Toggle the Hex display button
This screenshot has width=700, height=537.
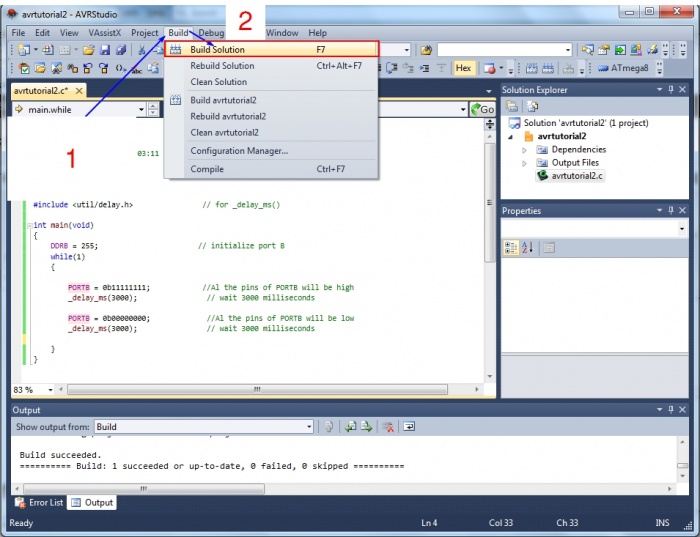[x=463, y=68]
